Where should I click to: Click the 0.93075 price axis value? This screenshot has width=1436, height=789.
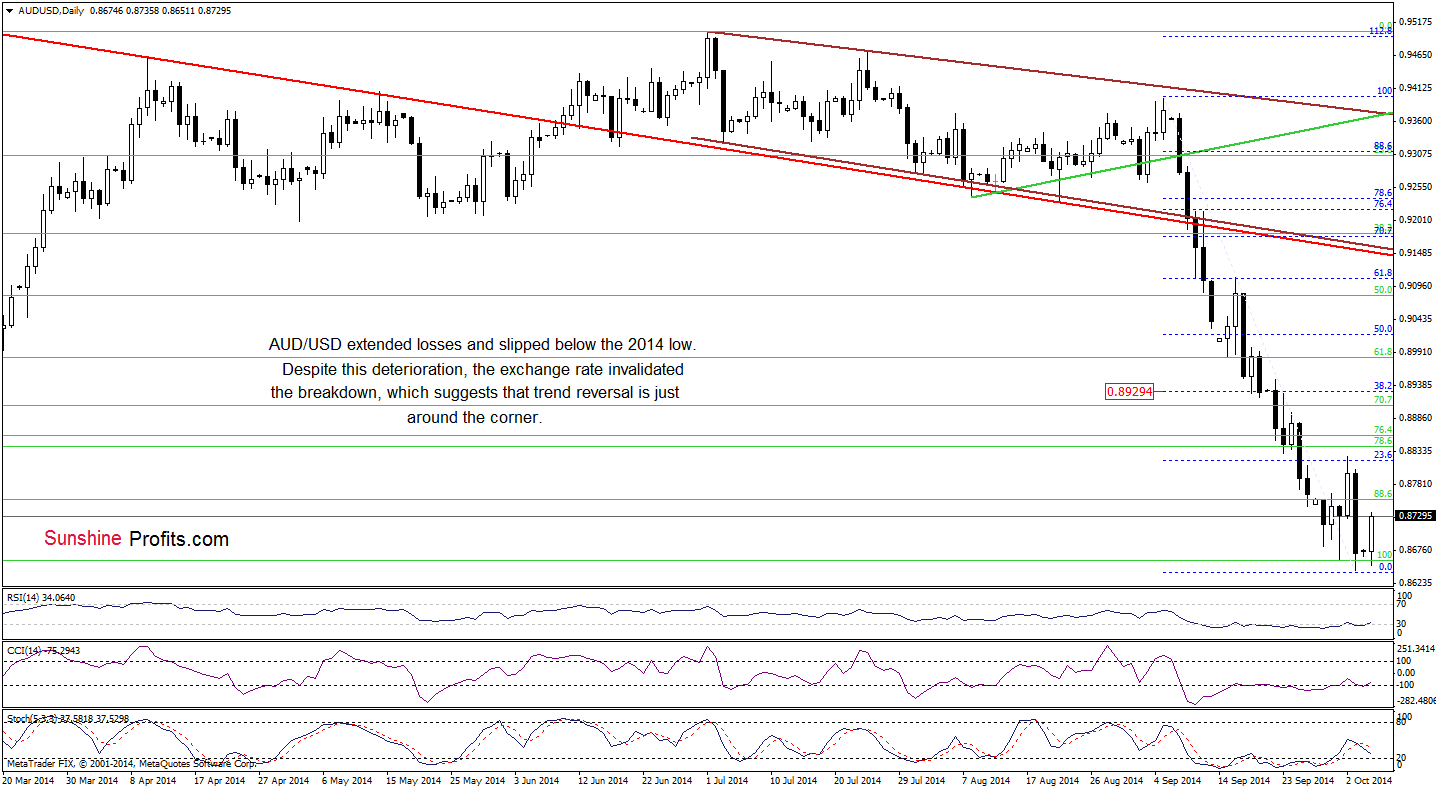pos(1414,154)
